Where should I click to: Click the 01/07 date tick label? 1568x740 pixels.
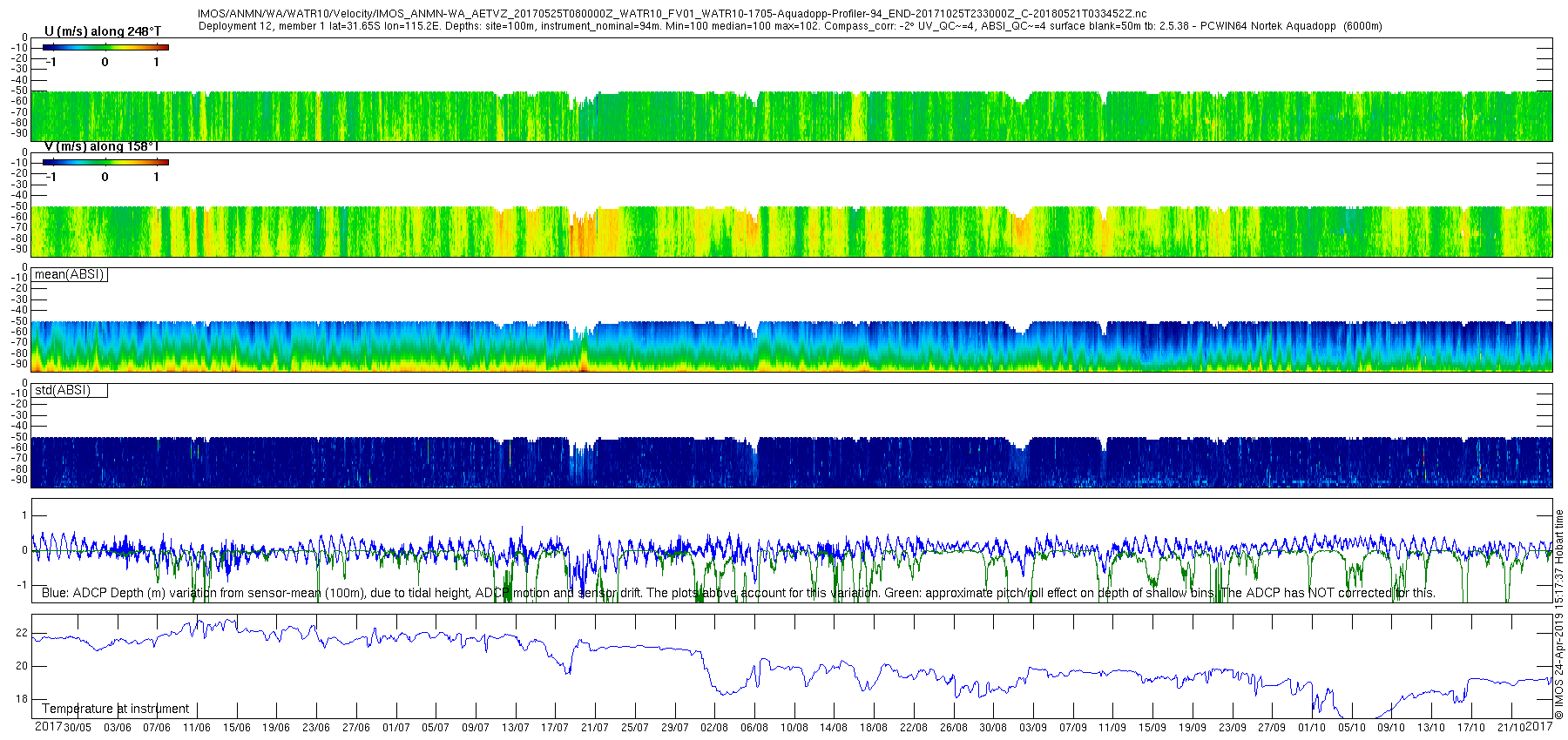(x=396, y=728)
